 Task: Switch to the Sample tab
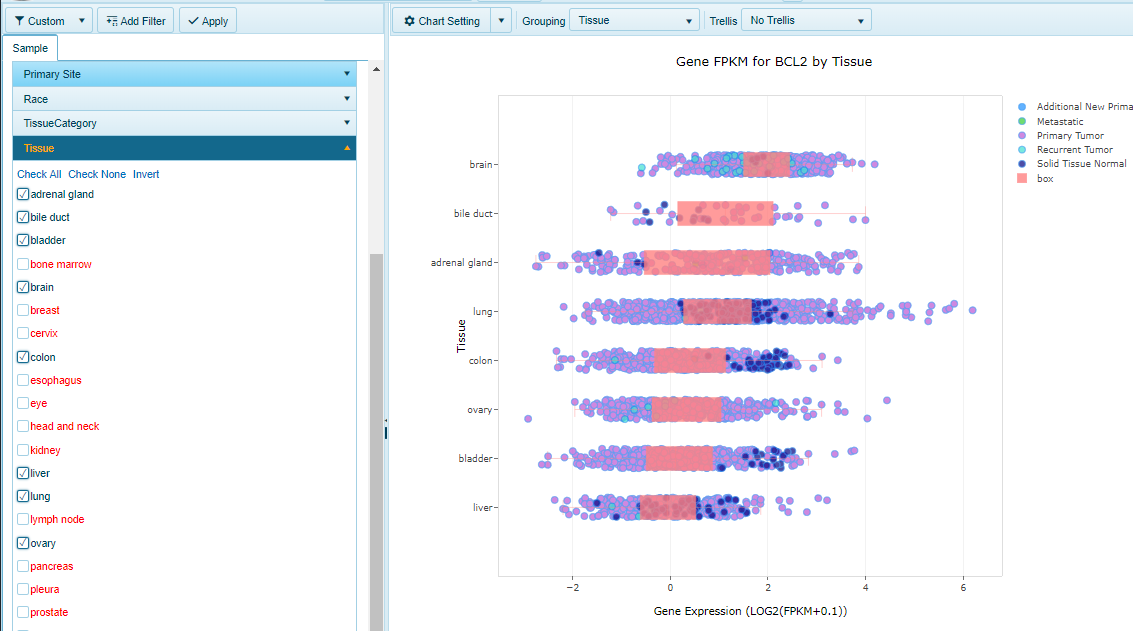pyautogui.click(x=30, y=48)
